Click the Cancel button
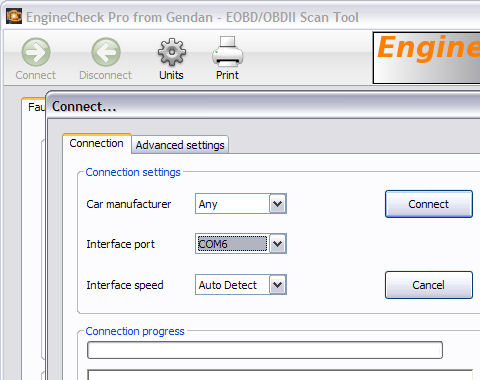This screenshot has width=480, height=380. point(429,285)
